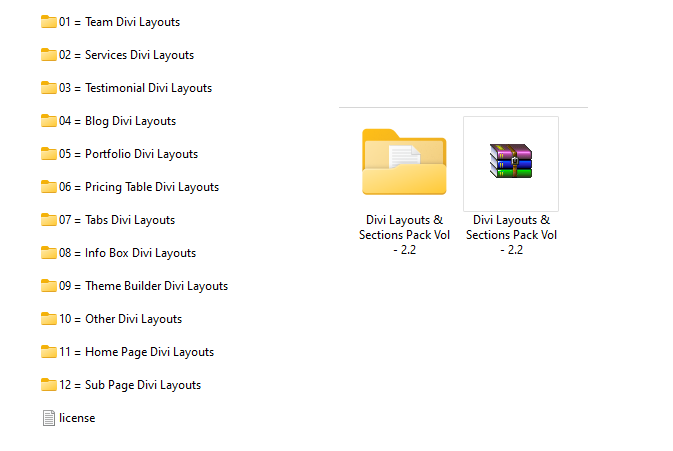Select the large Divi Layouts folder icon
Image resolution: width=673 pixels, height=451 pixels.
pos(404,162)
